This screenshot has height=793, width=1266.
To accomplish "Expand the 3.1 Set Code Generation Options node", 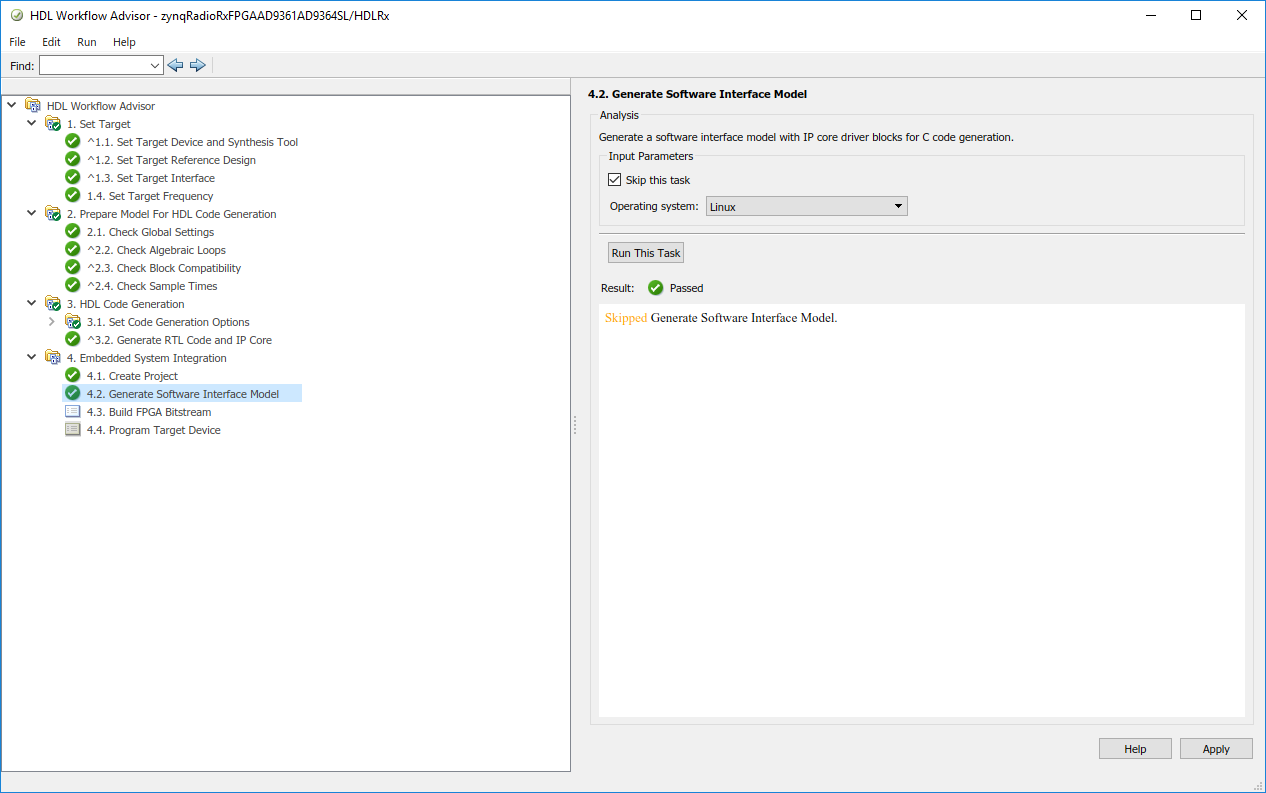I will tap(52, 322).
